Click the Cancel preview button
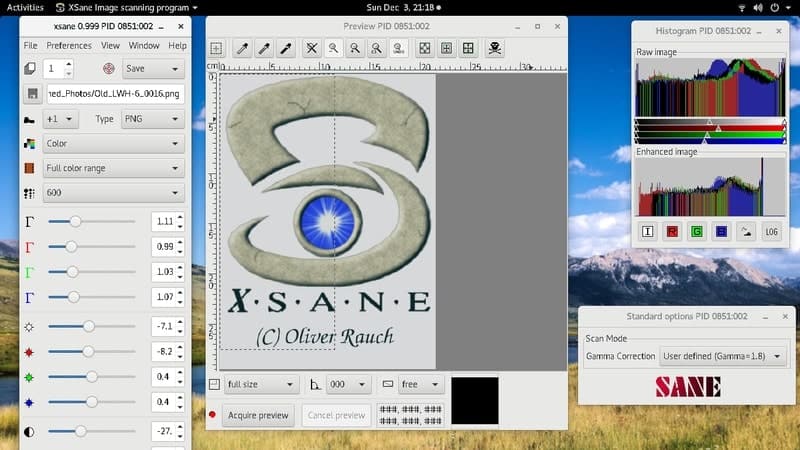The image size is (800, 450). point(336,415)
